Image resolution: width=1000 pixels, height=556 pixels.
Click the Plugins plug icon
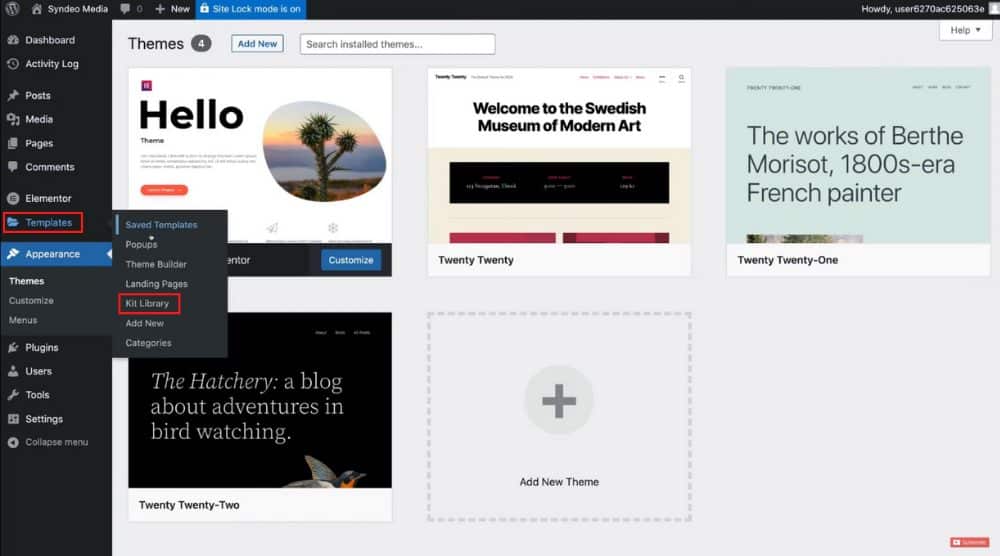pyautogui.click(x=13, y=348)
